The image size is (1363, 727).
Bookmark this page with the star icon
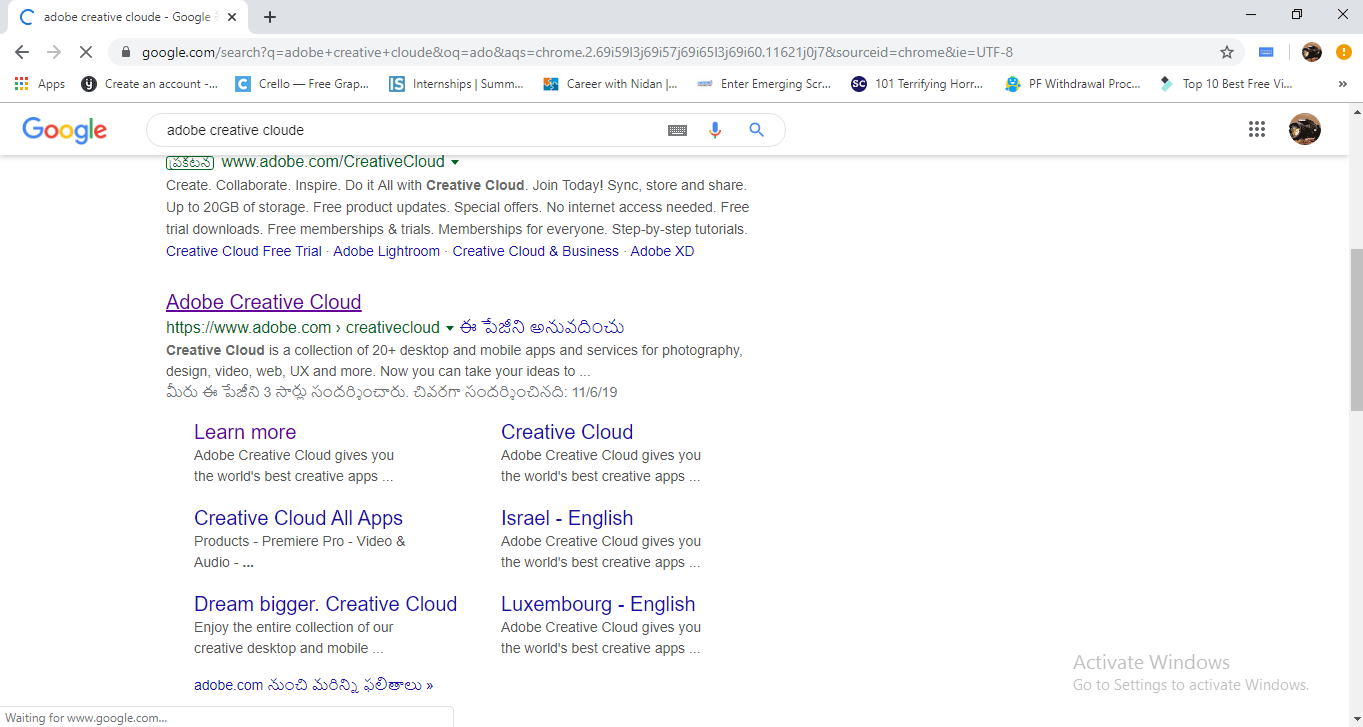(1228, 51)
